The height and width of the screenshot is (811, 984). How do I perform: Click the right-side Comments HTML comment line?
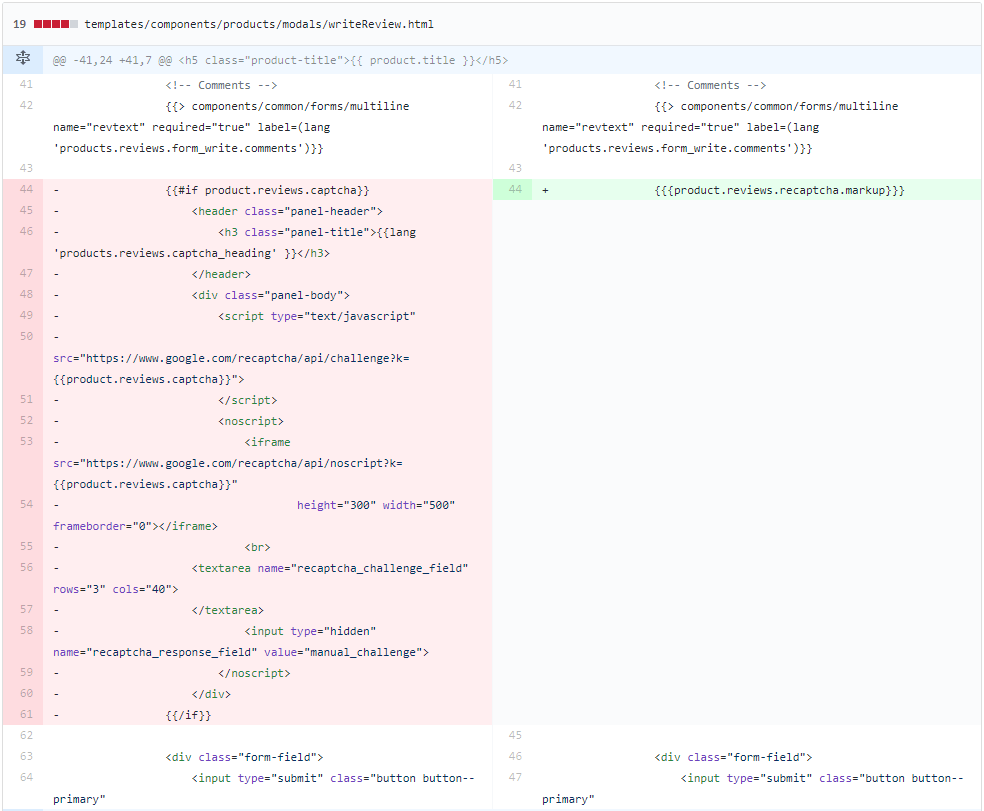[x=710, y=86]
